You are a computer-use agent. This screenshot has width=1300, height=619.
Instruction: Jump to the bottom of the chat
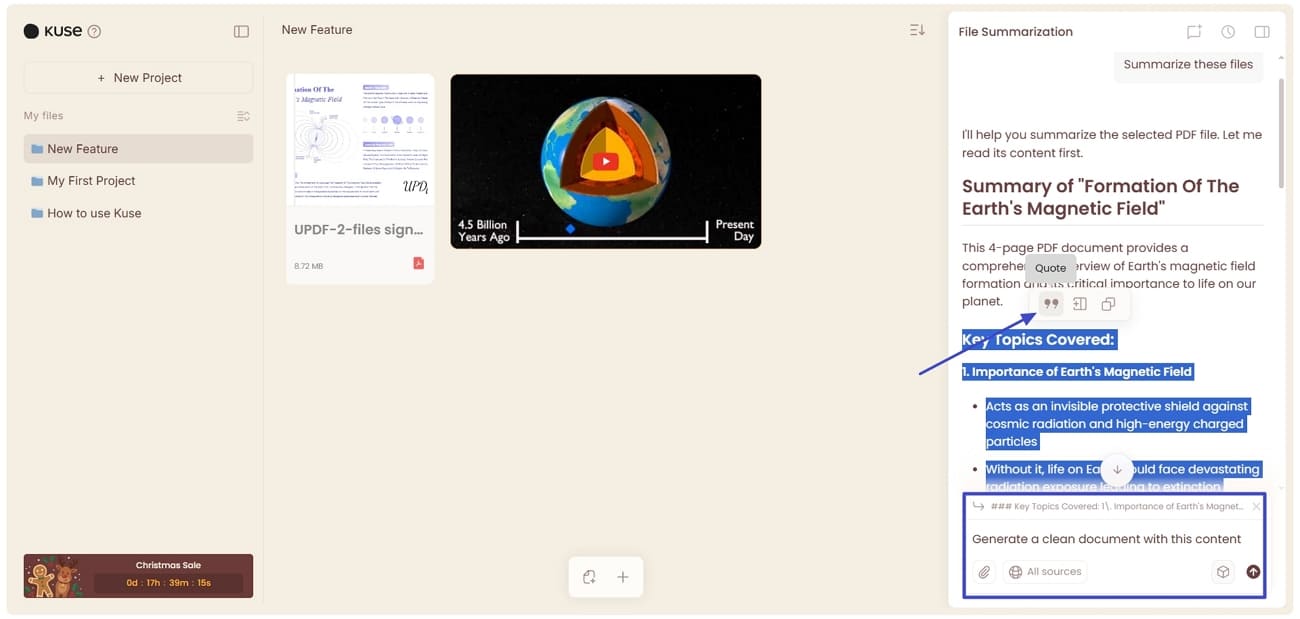[x=1117, y=469]
